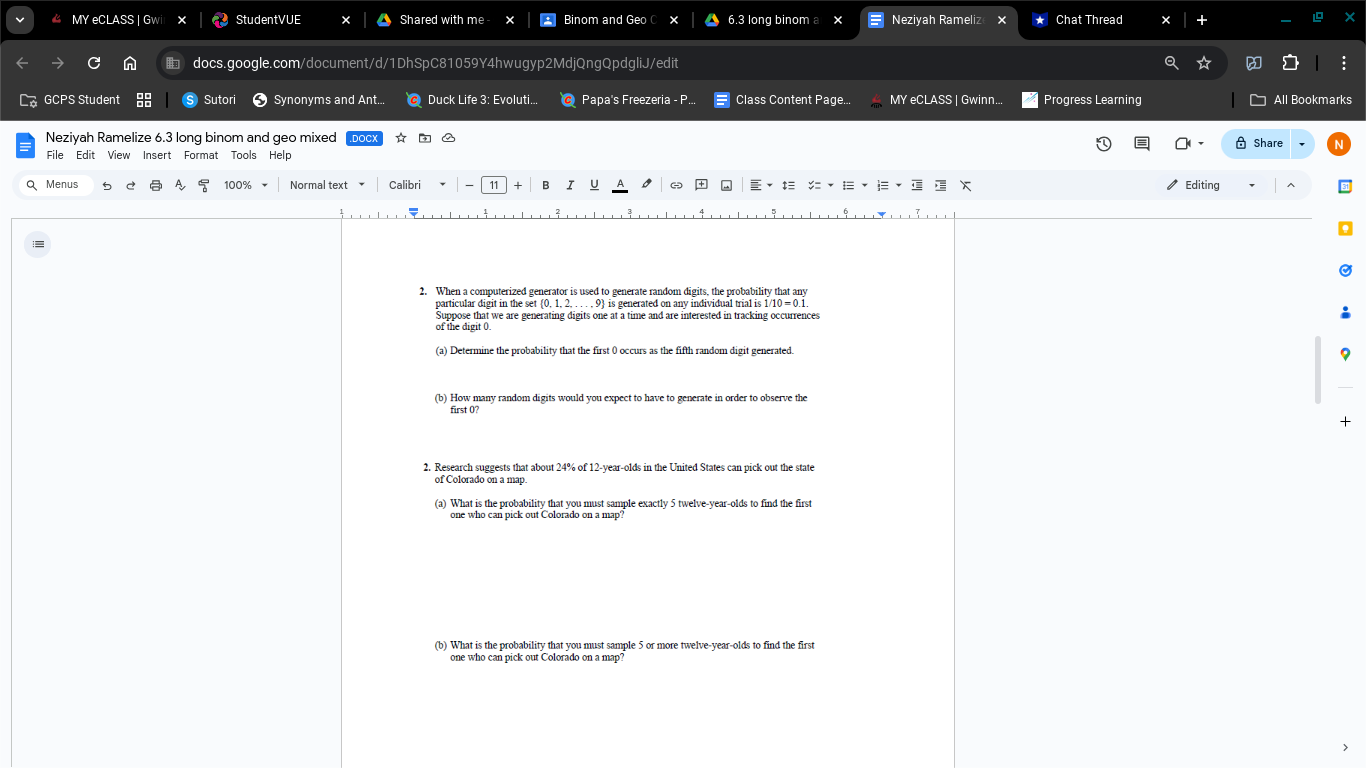Open spelling and grammar check icon

pyautogui.click(x=180, y=185)
